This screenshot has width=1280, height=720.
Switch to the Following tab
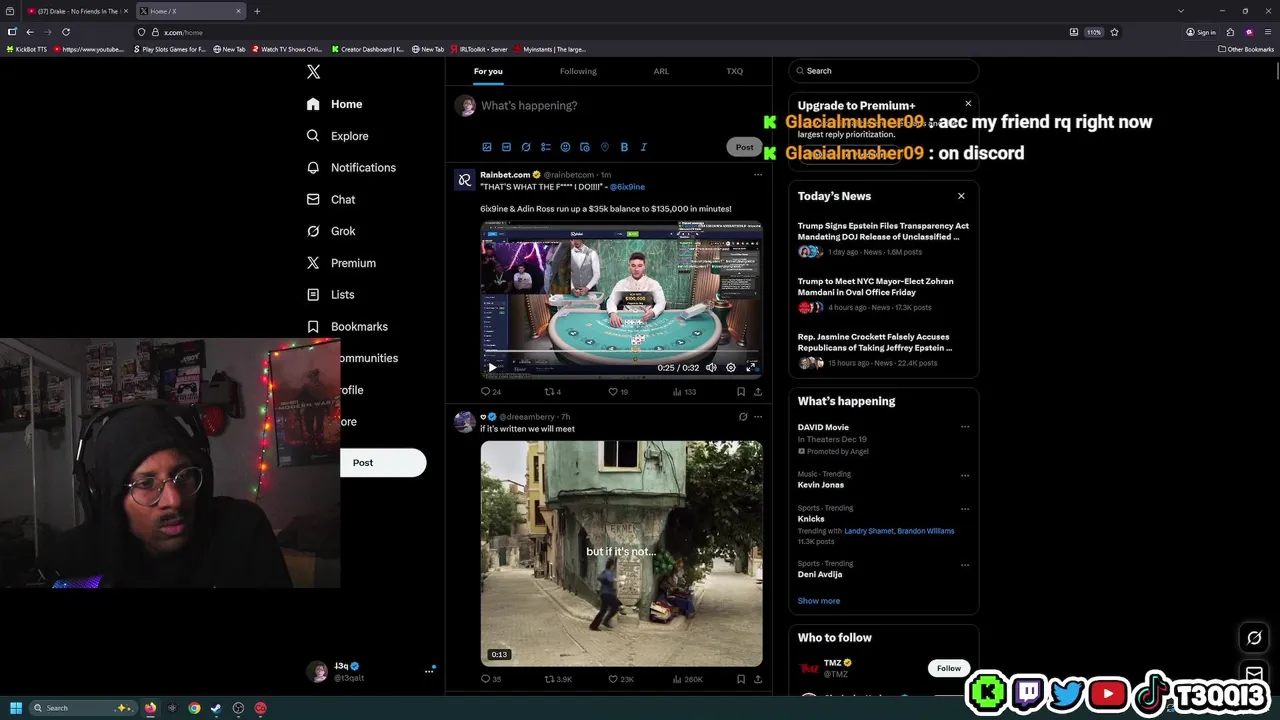(578, 71)
